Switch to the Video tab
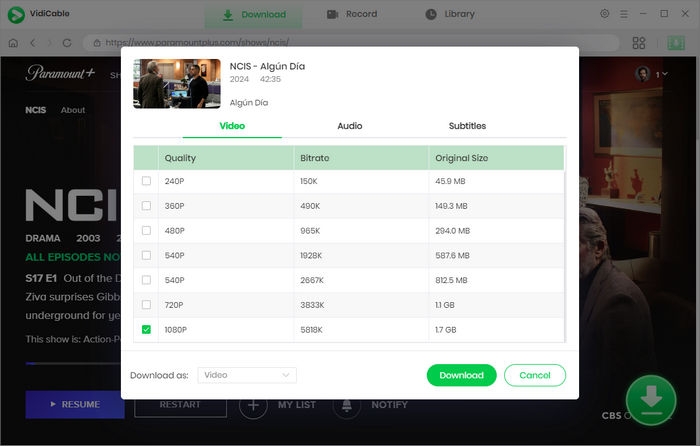Image resolution: width=700 pixels, height=446 pixels. coord(232,126)
